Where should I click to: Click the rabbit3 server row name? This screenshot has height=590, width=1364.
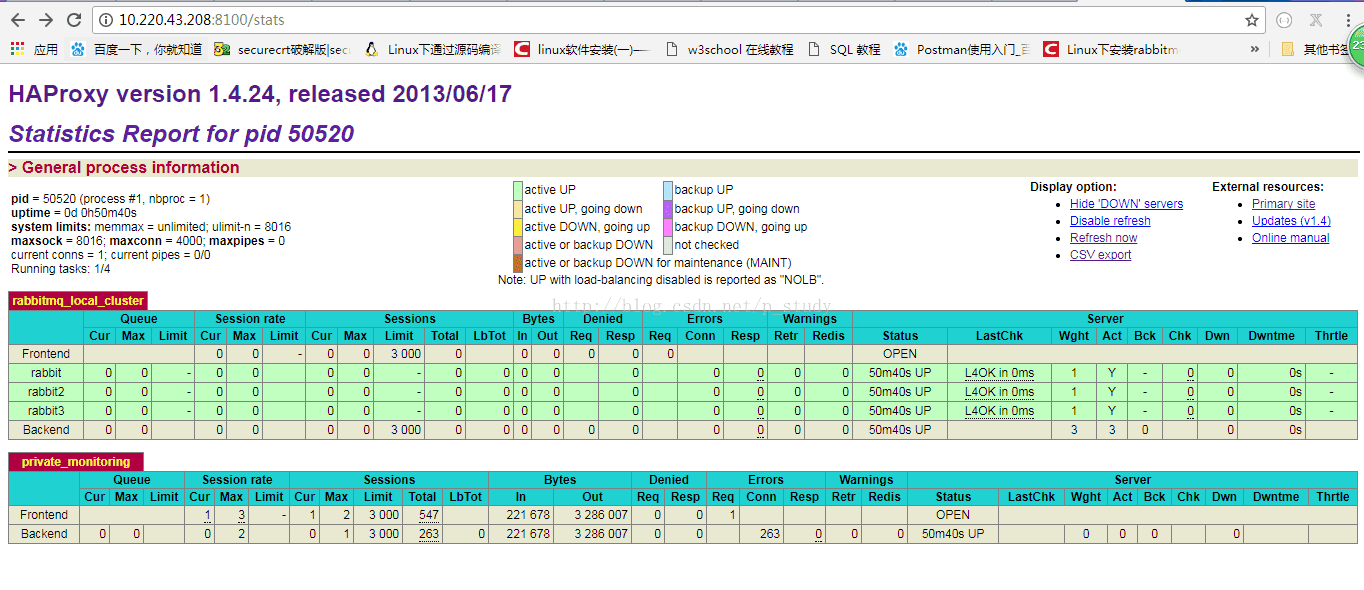coord(46,411)
